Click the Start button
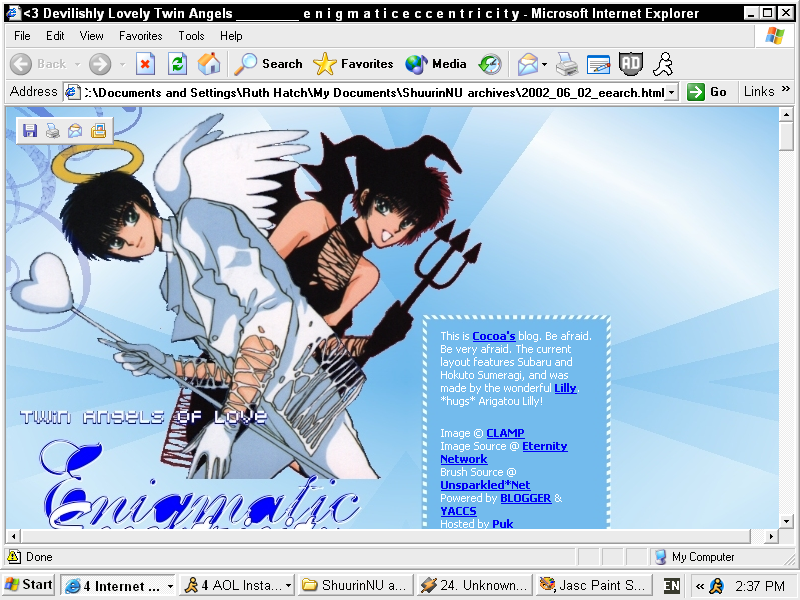 [29, 585]
